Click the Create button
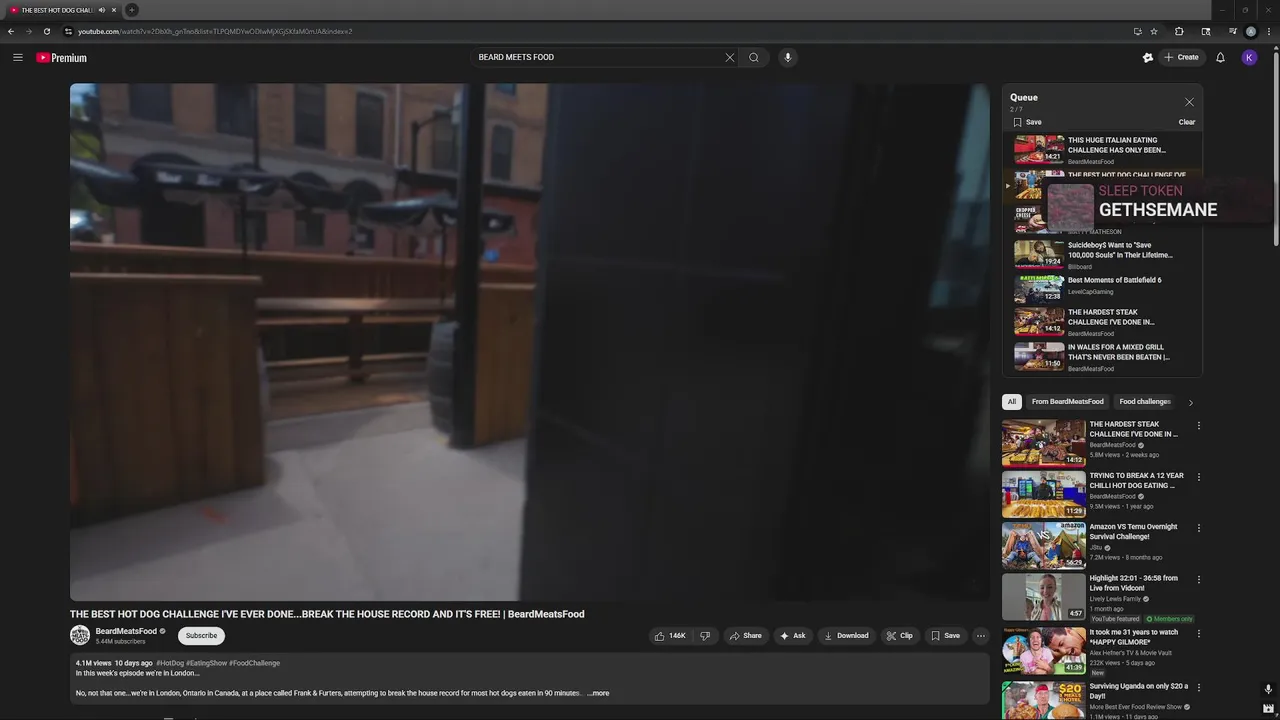Image resolution: width=1280 pixels, height=720 pixels. (1182, 57)
